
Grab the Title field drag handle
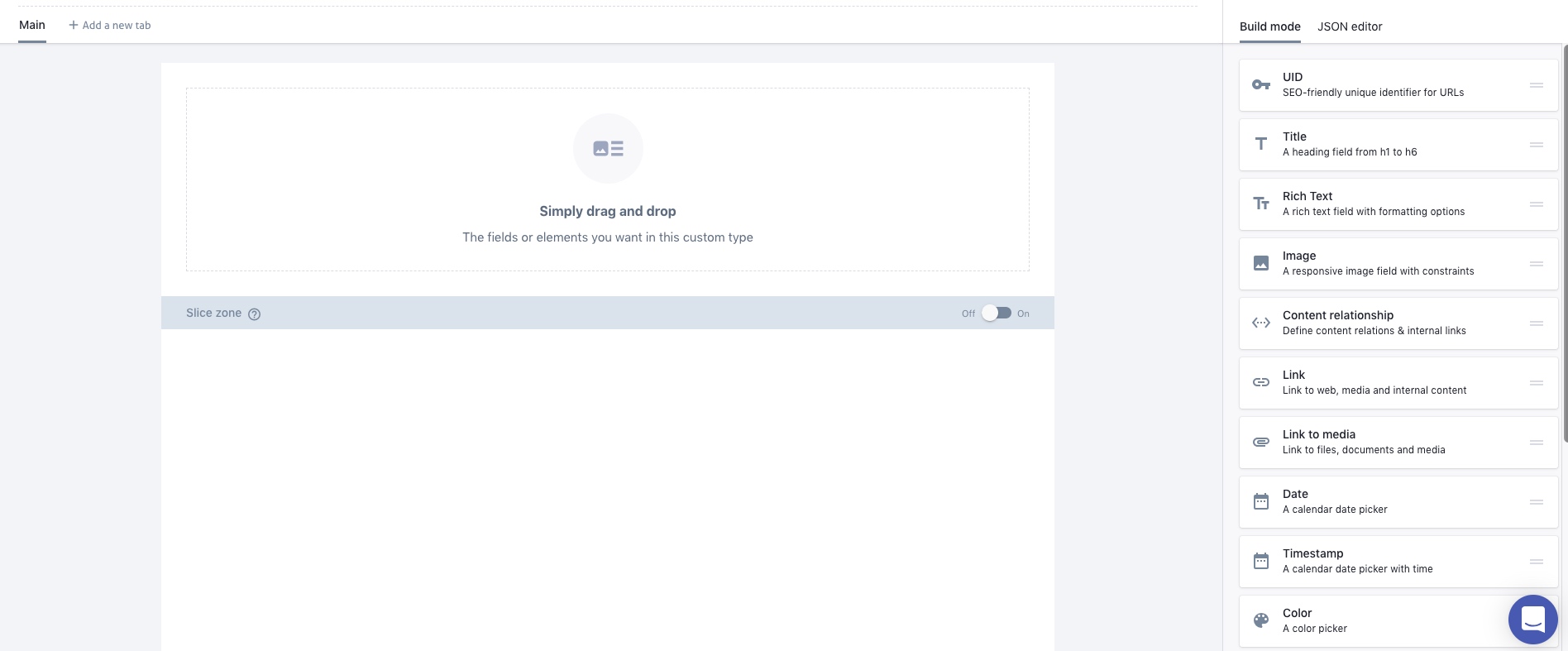tap(1537, 145)
